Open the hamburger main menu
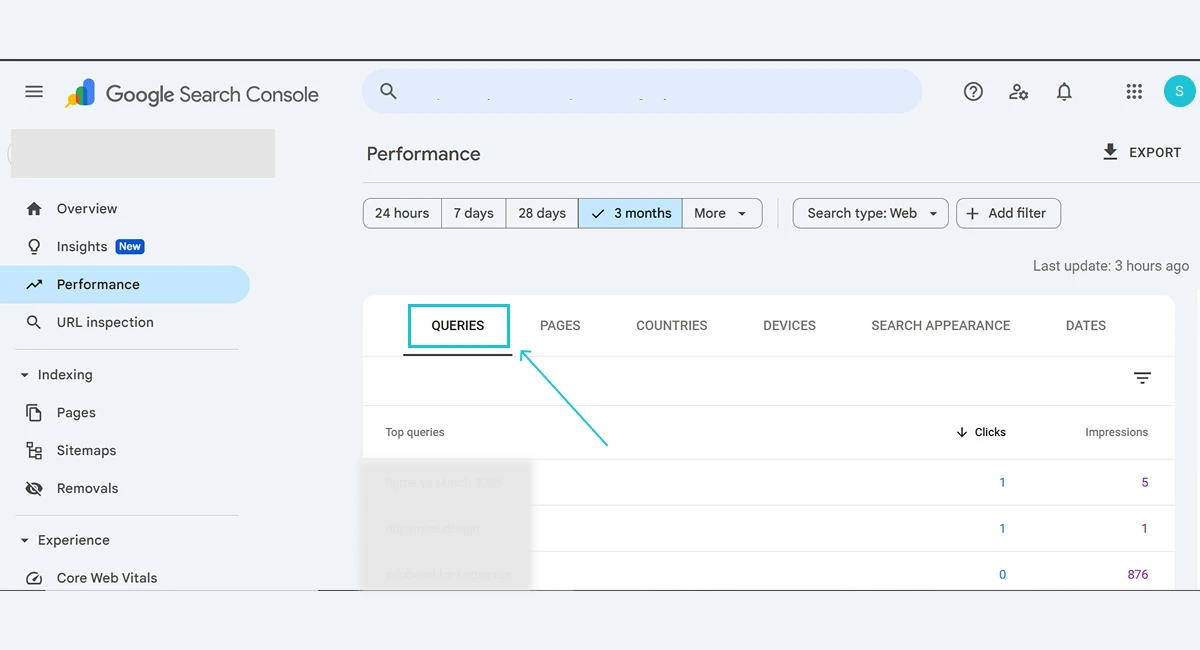The height and width of the screenshot is (650, 1200). [x=34, y=92]
